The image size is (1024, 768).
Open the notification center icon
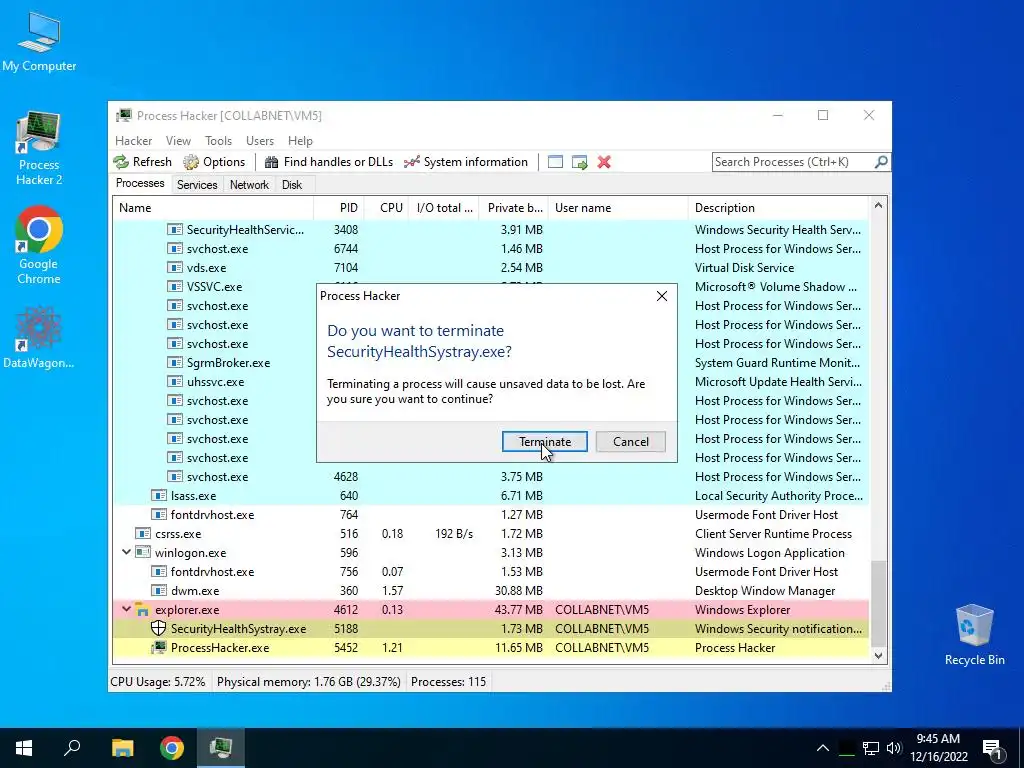coord(992,749)
